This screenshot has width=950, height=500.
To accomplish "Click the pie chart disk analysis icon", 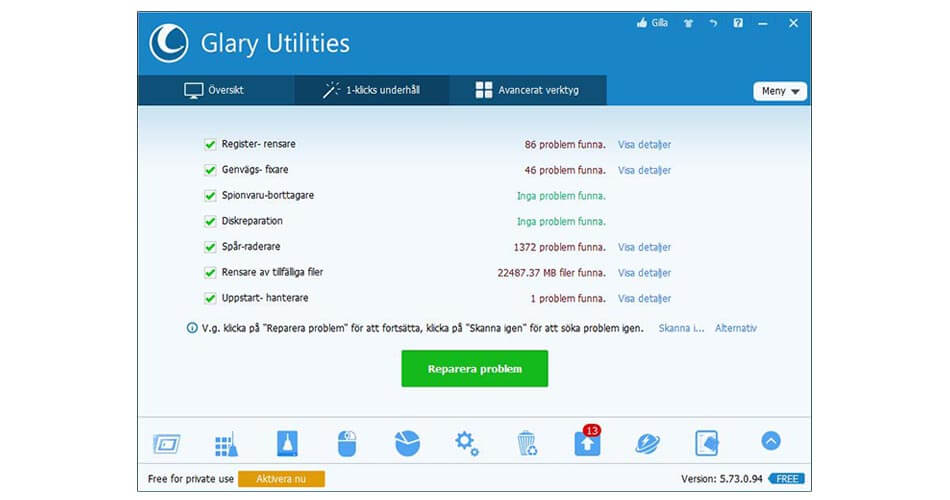I will click(x=407, y=443).
